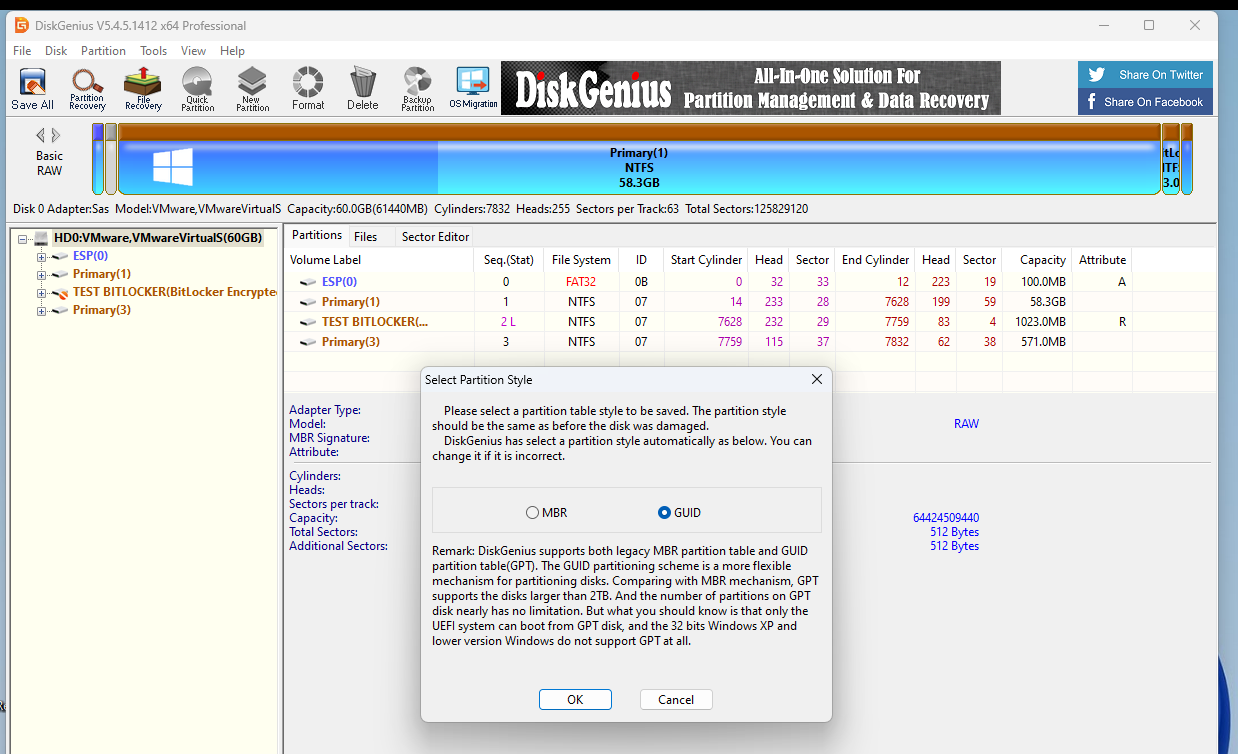
Task: Create a New Partition from the toolbar
Action: click(x=252, y=89)
